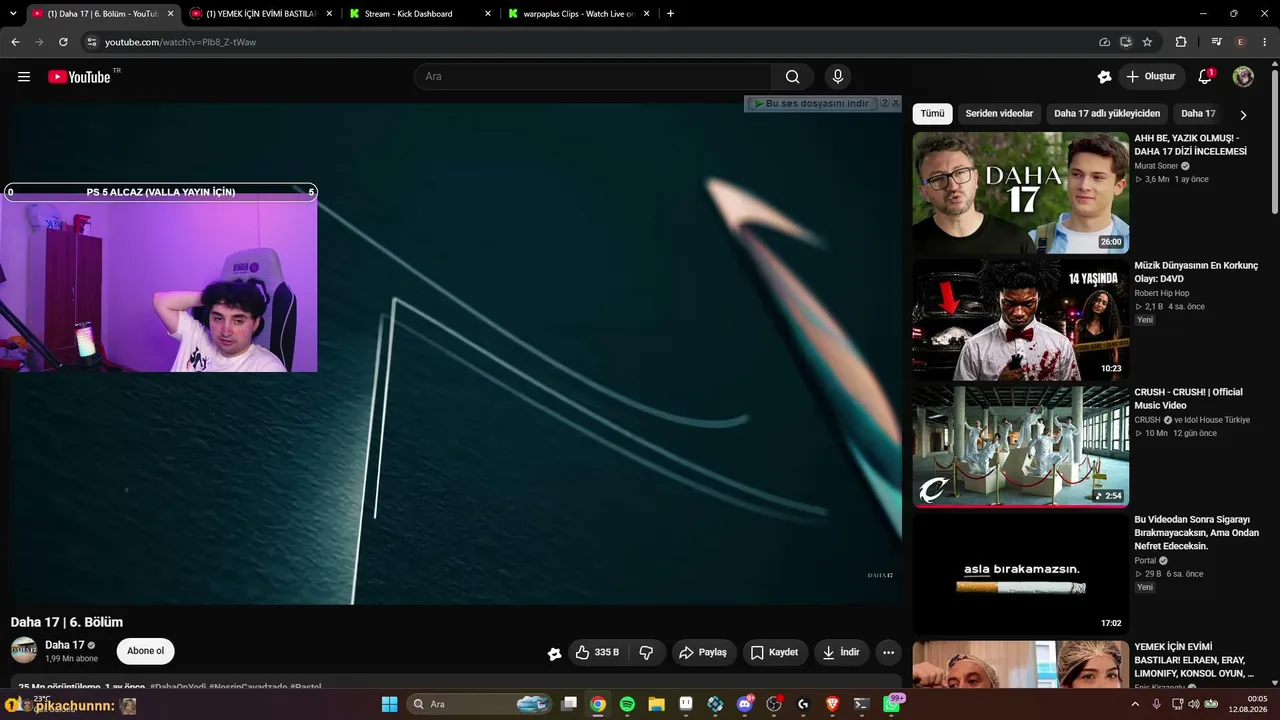Start voice search with the microphone icon
The height and width of the screenshot is (720, 1280).
(838, 77)
